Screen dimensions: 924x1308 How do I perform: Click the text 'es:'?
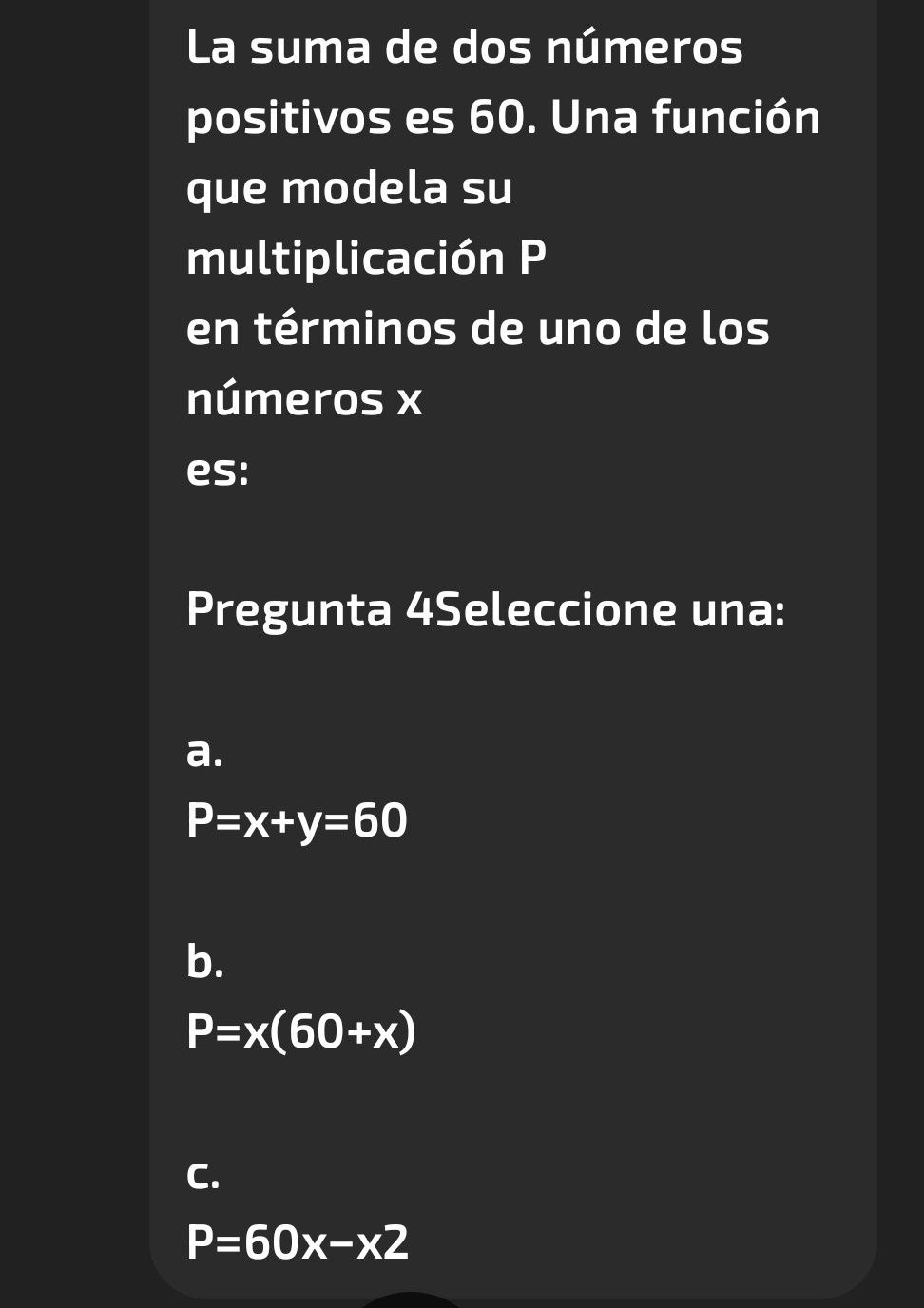219,471
